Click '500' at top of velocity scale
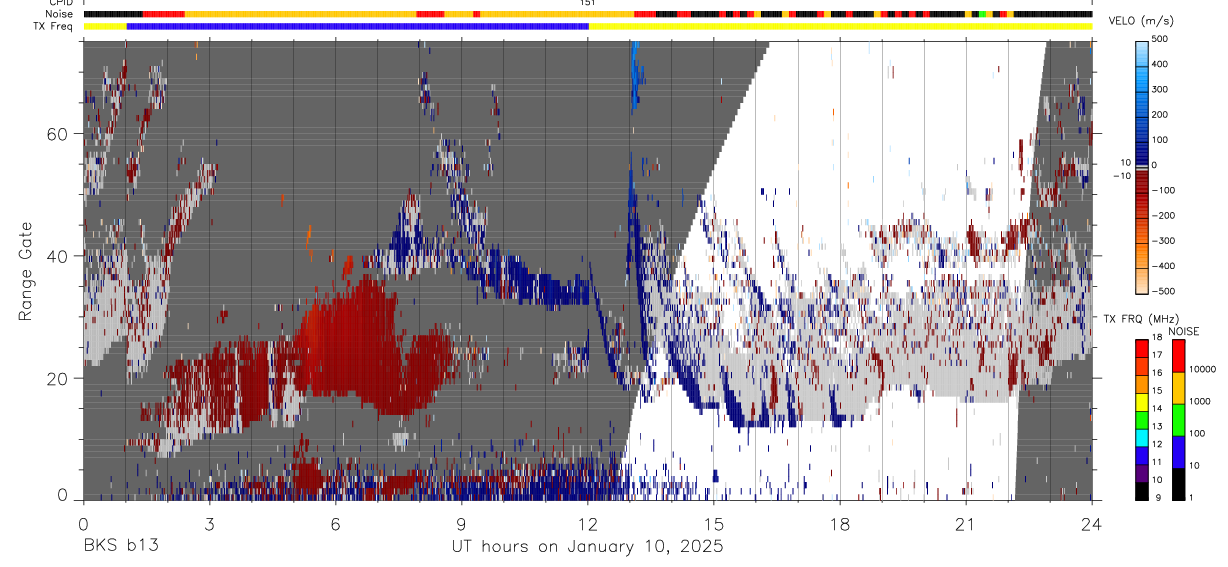Image resolution: width=1228 pixels, height=567 pixels. click(x=1160, y=39)
